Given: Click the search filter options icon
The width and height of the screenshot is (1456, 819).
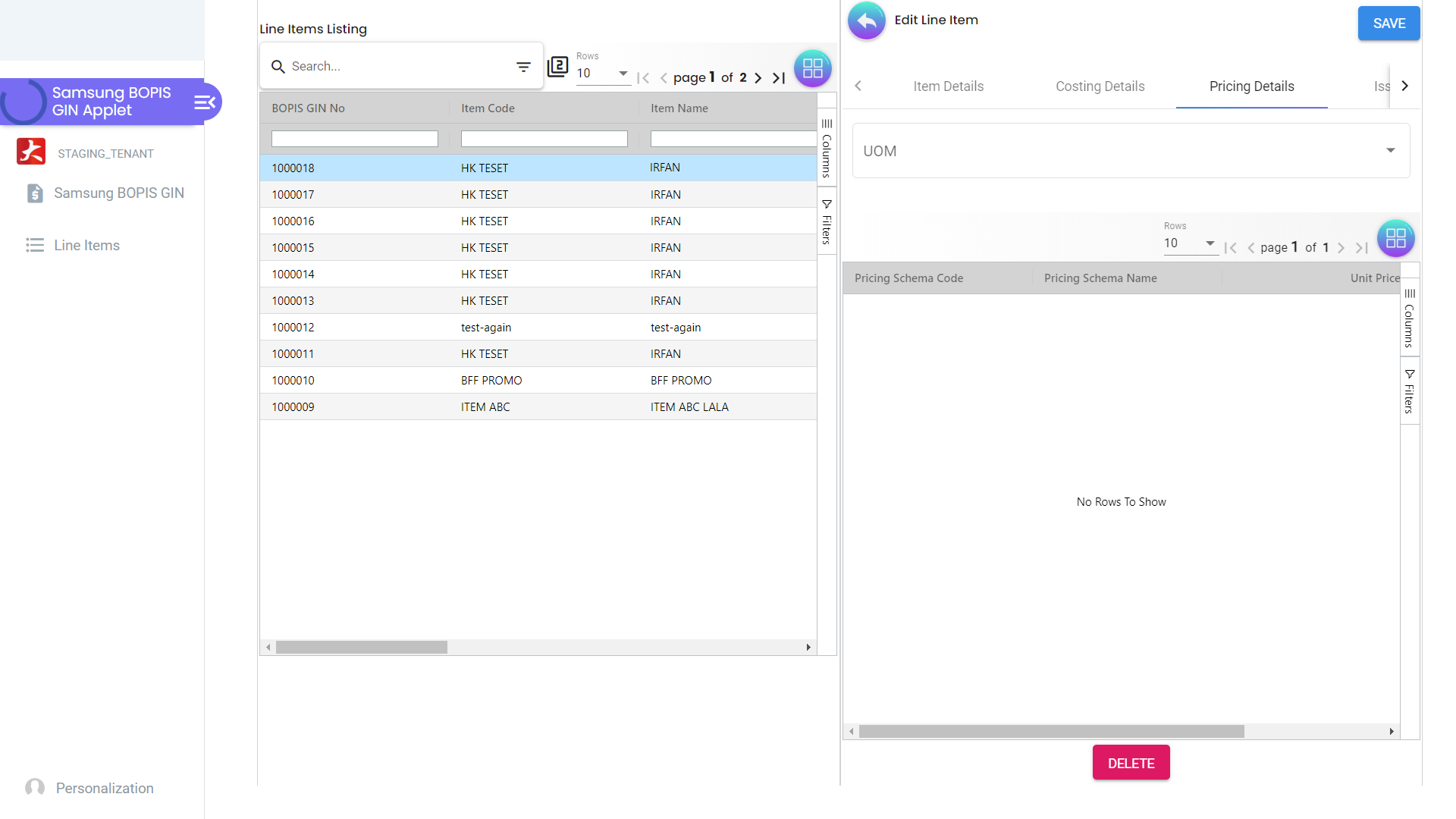Looking at the screenshot, I should 523,67.
